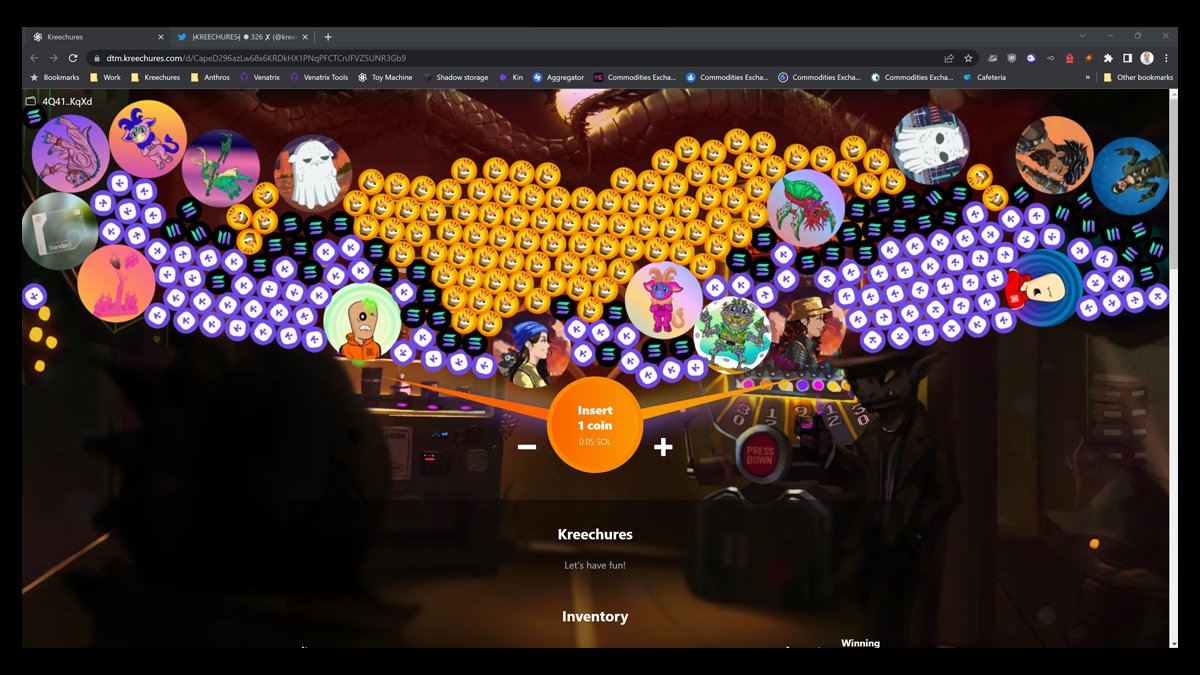
Task: Click the share page icon in address bar
Action: (949, 58)
